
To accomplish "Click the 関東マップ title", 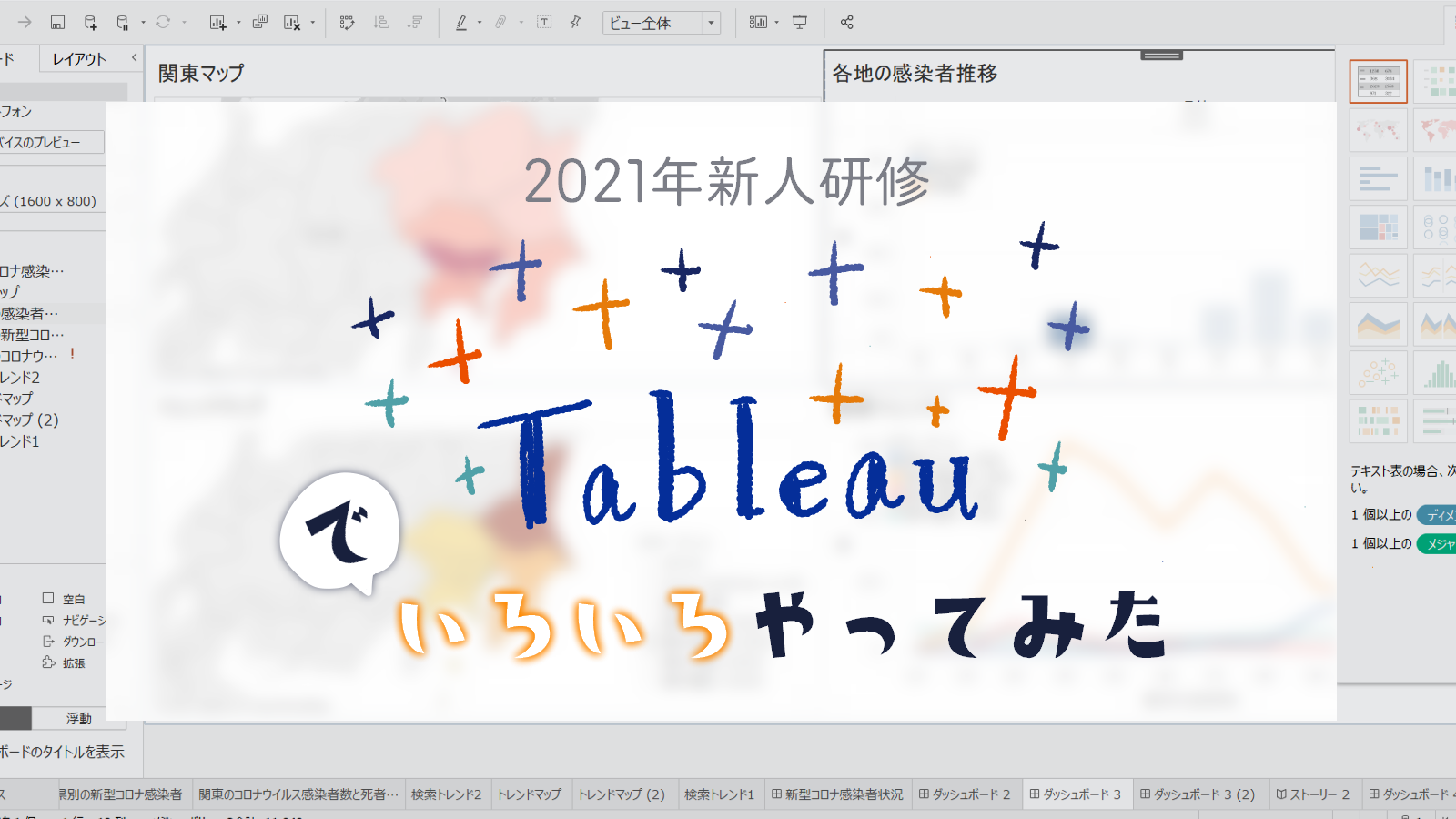I will (201, 74).
